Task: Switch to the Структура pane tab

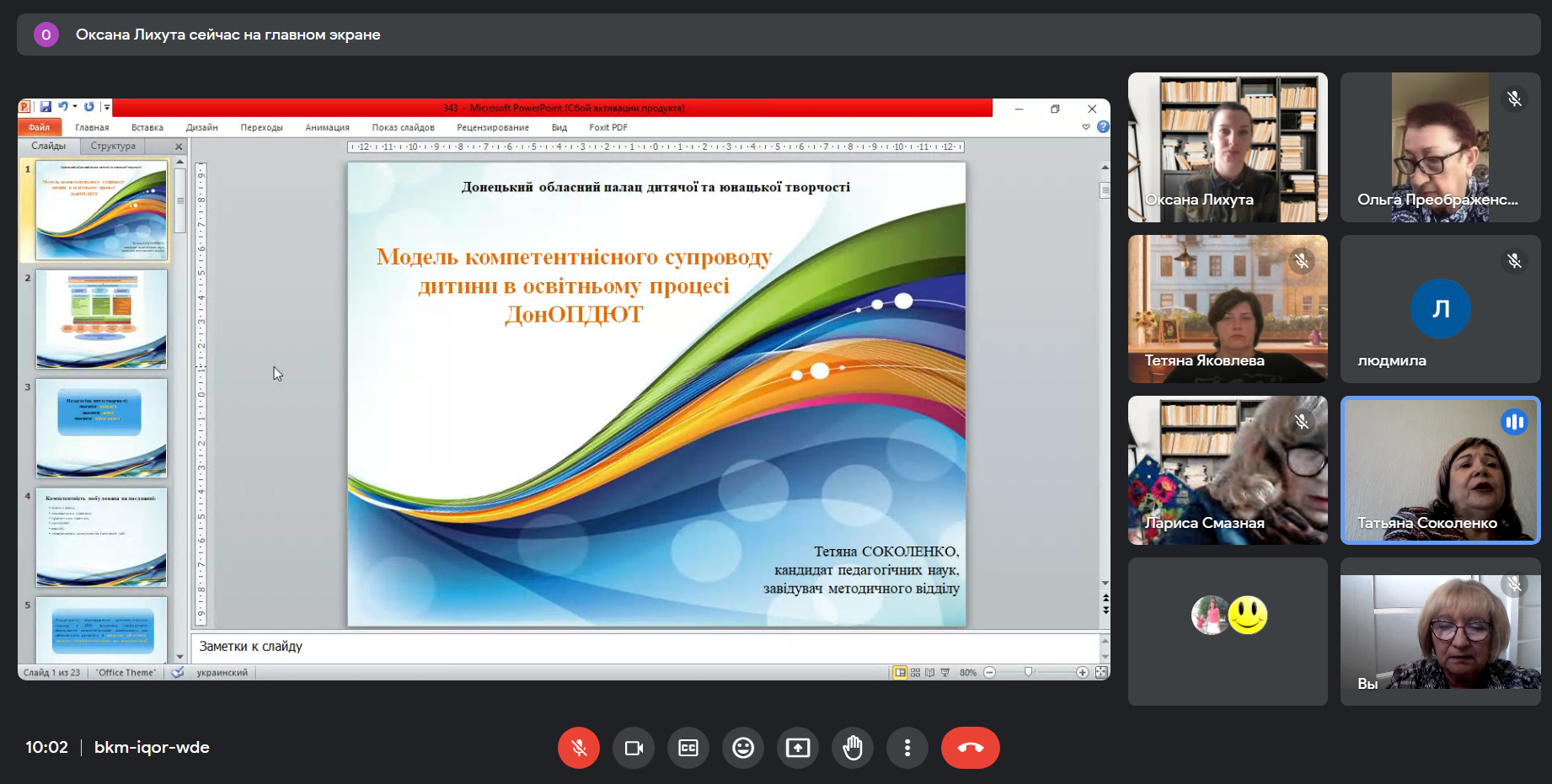Action: 113,146
